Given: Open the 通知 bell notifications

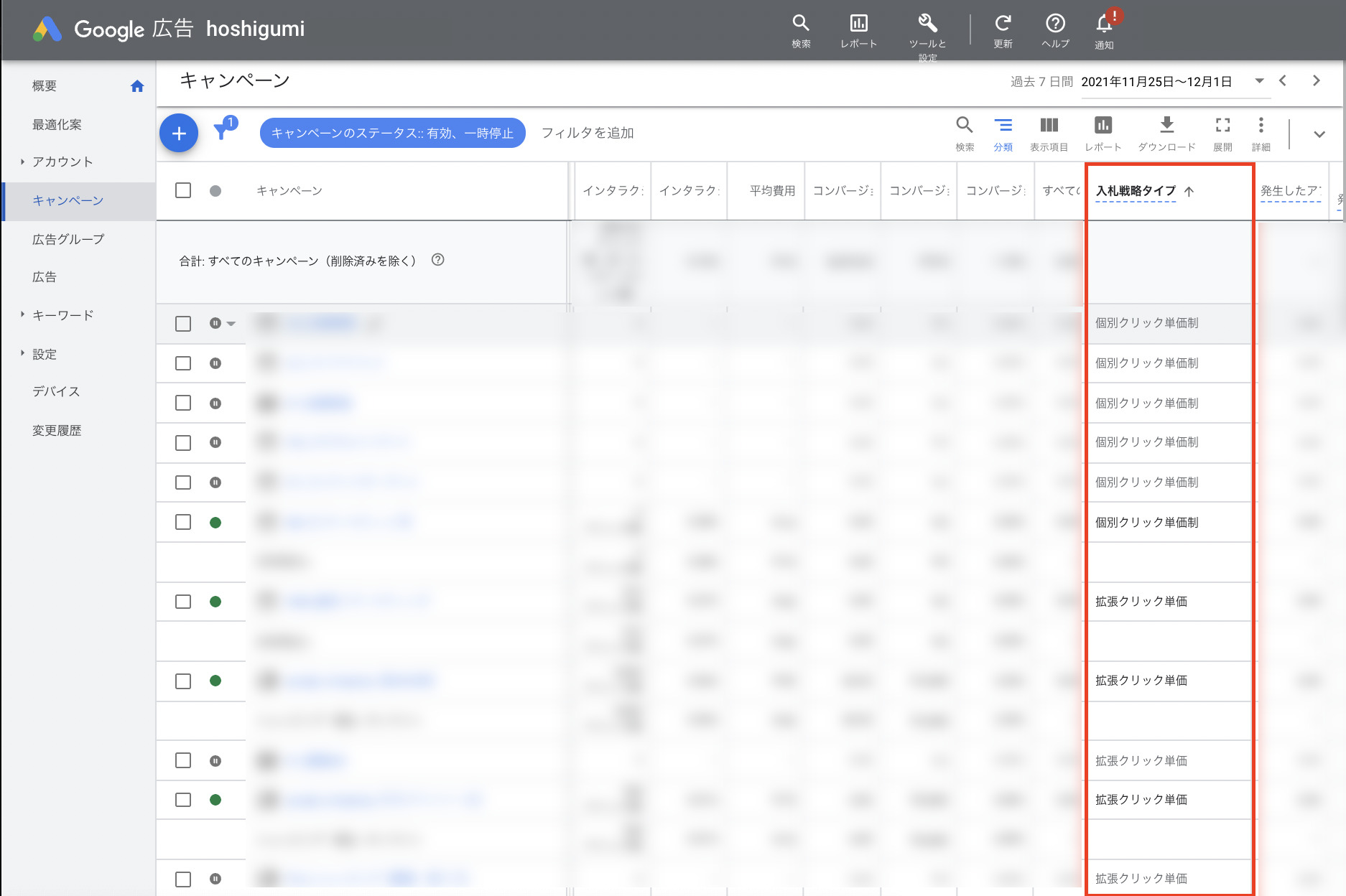Looking at the screenshot, I should (x=1104, y=25).
